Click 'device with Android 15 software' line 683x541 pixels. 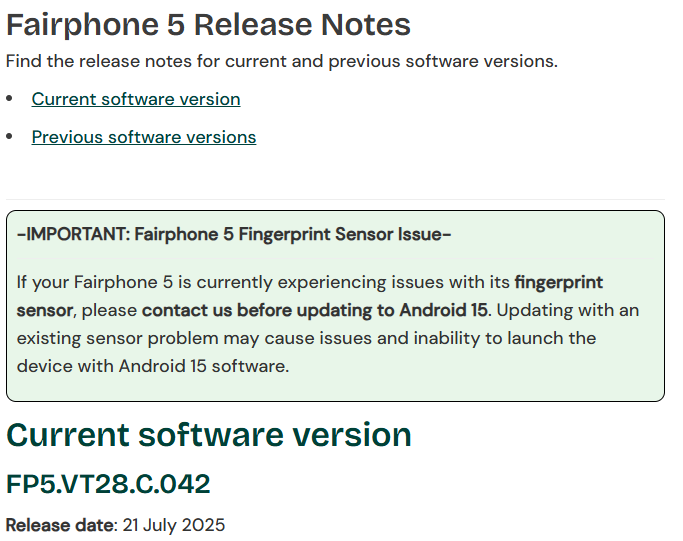pos(153,366)
